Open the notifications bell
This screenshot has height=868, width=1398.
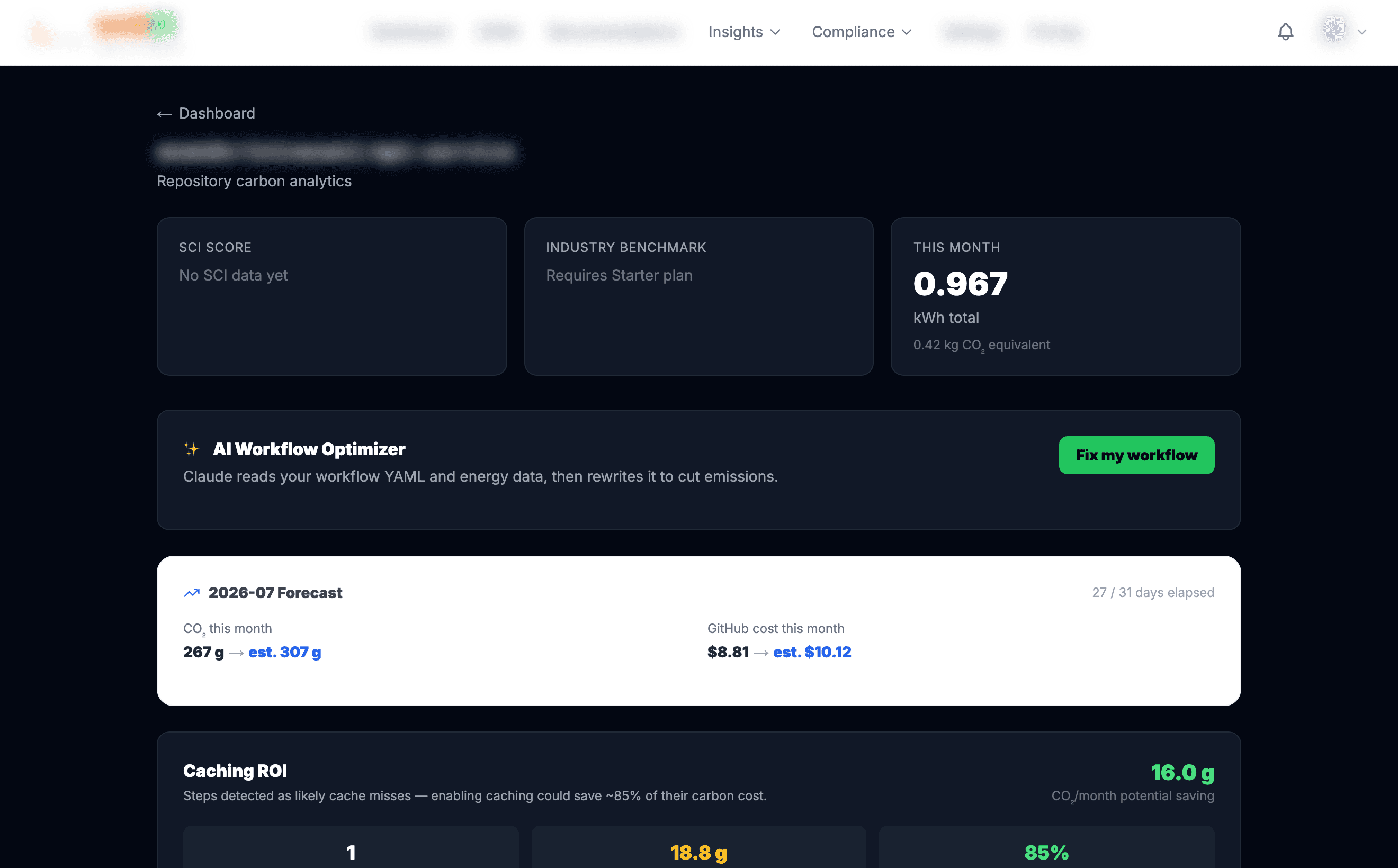1285,32
